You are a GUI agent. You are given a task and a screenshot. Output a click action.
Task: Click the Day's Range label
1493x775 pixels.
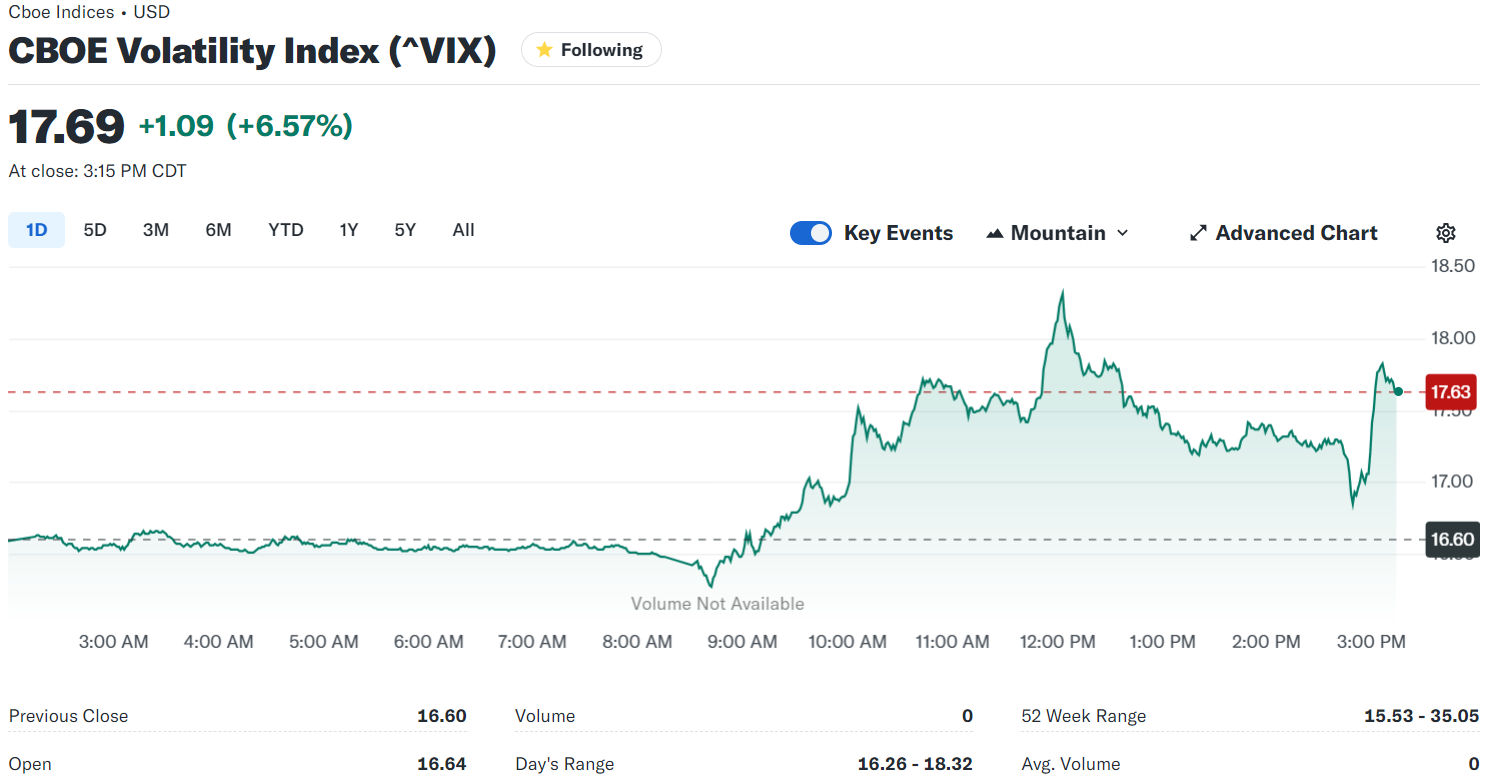coord(564,764)
